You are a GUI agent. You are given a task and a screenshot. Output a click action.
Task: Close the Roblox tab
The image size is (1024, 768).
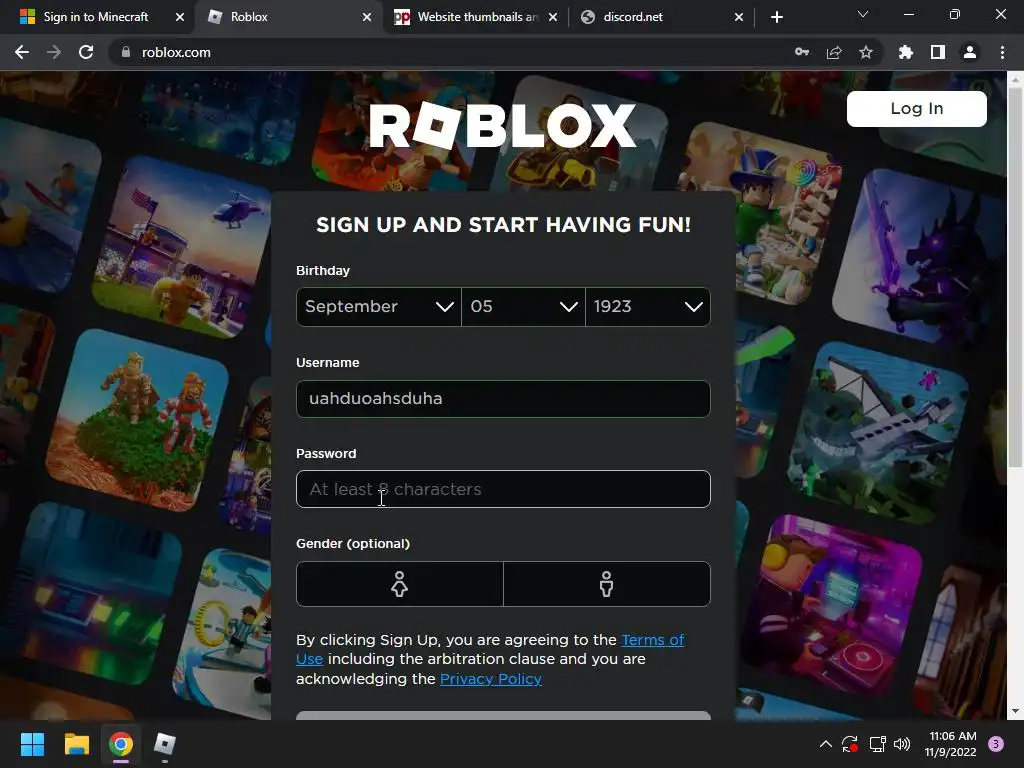(367, 17)
